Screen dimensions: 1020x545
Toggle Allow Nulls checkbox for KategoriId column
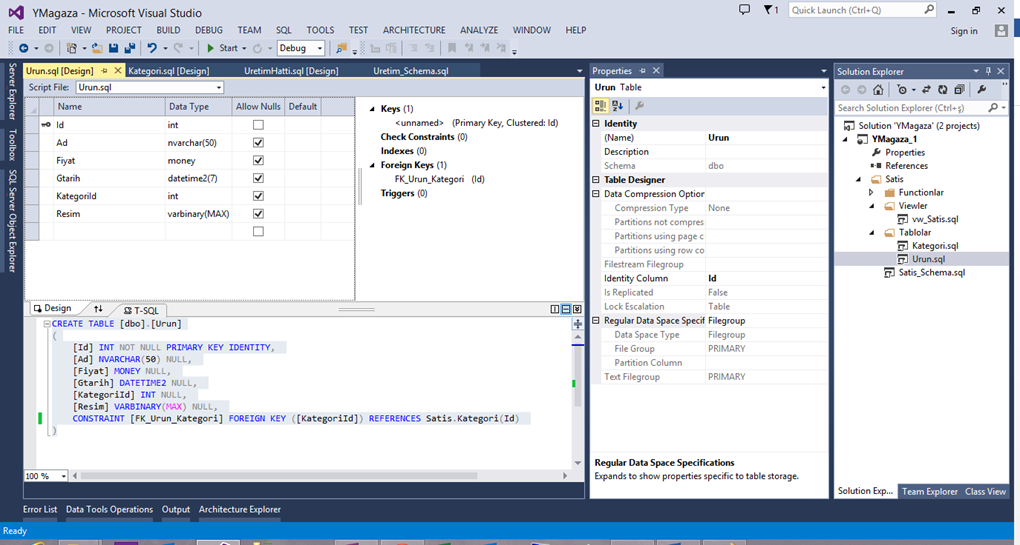258,196
